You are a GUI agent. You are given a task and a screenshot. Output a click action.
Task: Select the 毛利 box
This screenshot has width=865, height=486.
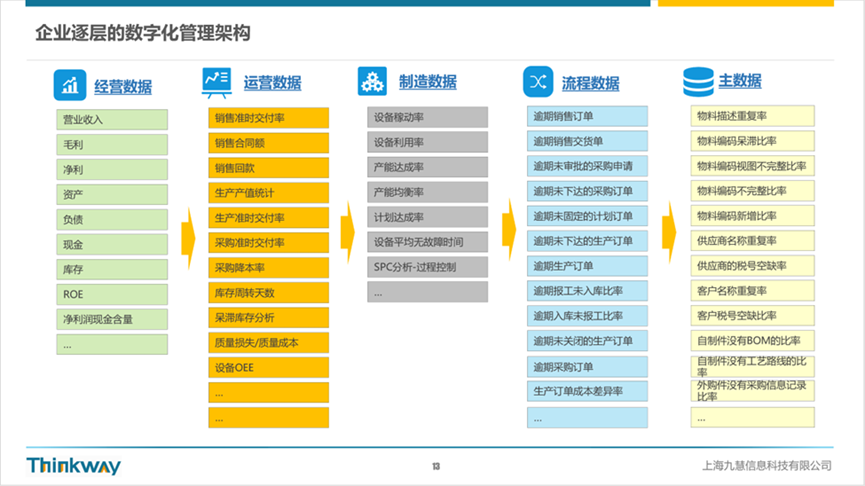click(x=112, y=145)
